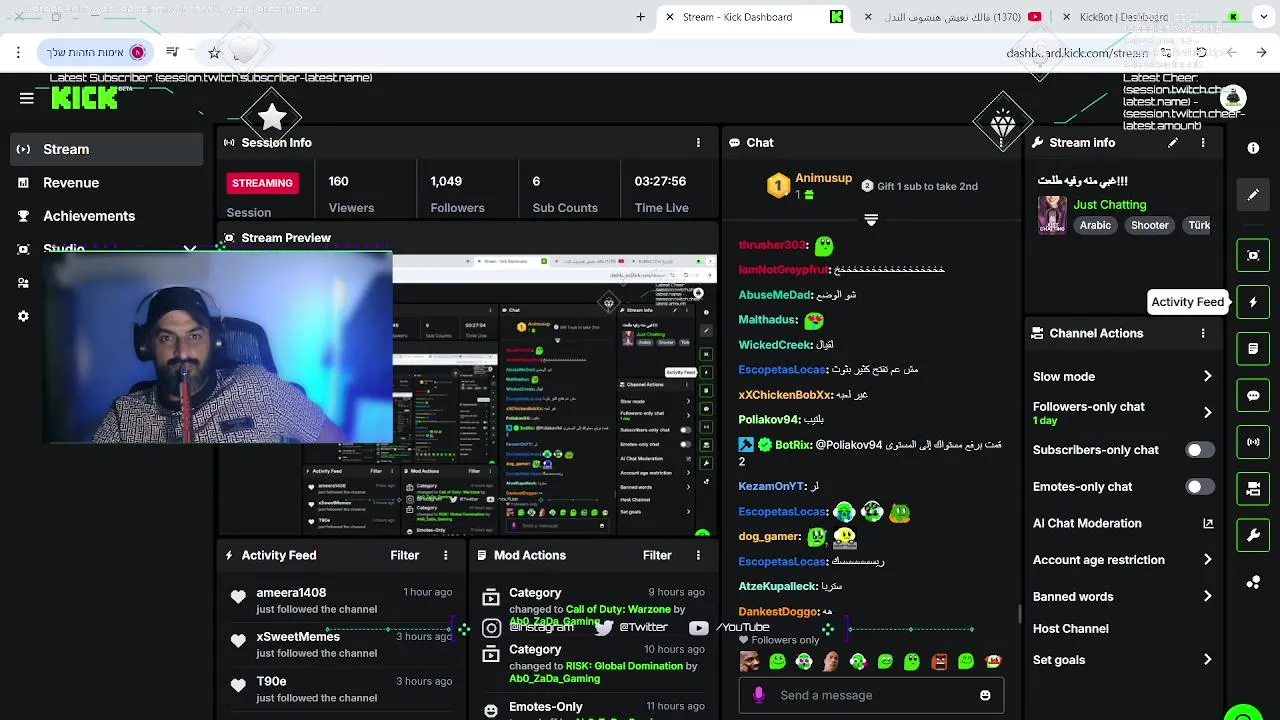Viewport: 1280px width, 720px height.
Task: Click the purple microphone icon in chat box
Action: tap(759, 695)
